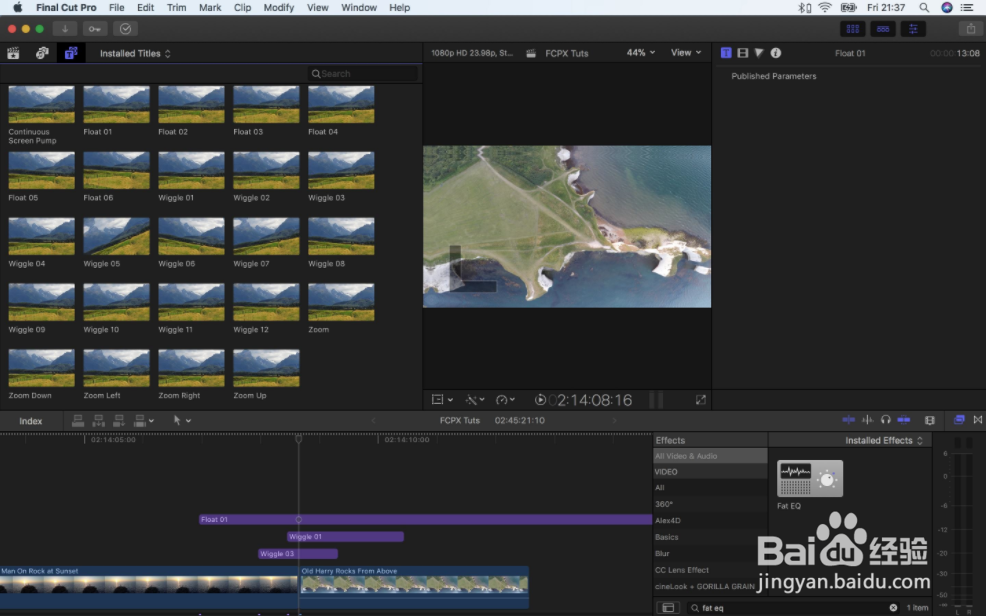Open the viewer zoom 44% dropdown
The image size is (986, 616).
[x=640, y=53]
